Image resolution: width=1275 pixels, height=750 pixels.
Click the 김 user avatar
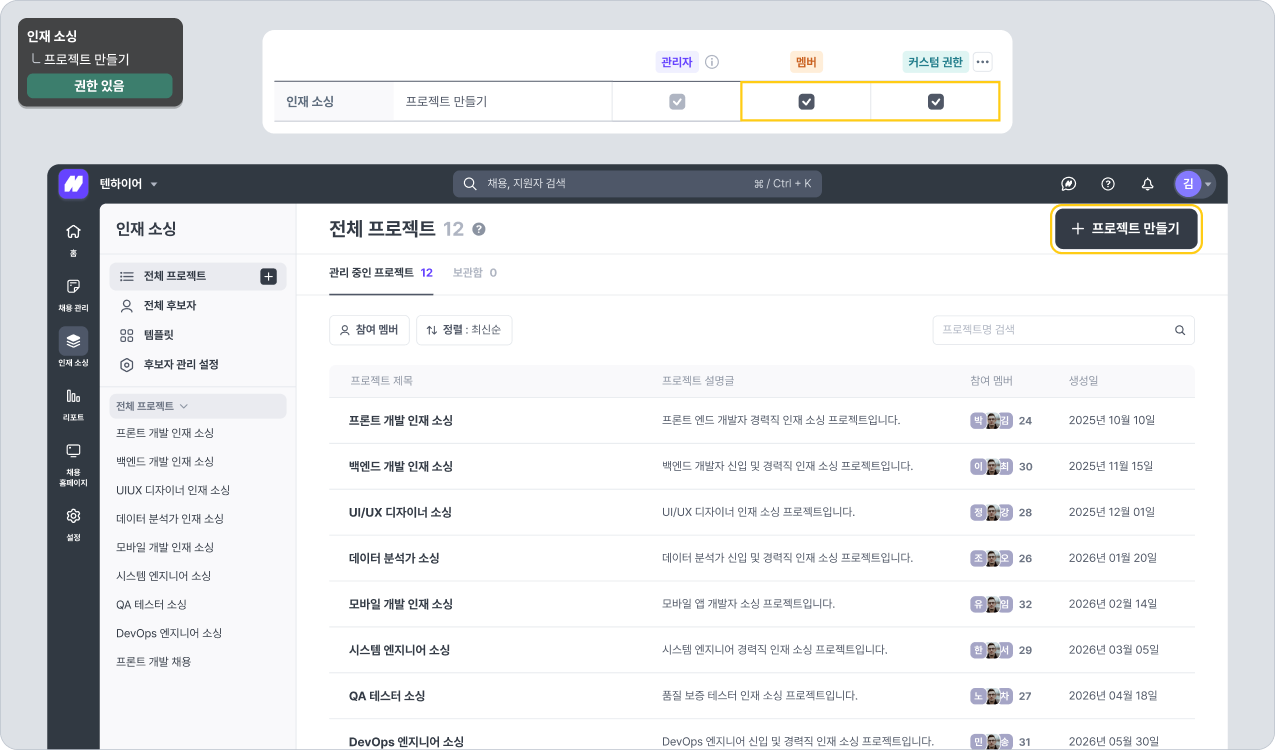click(x=1188, y=184)
